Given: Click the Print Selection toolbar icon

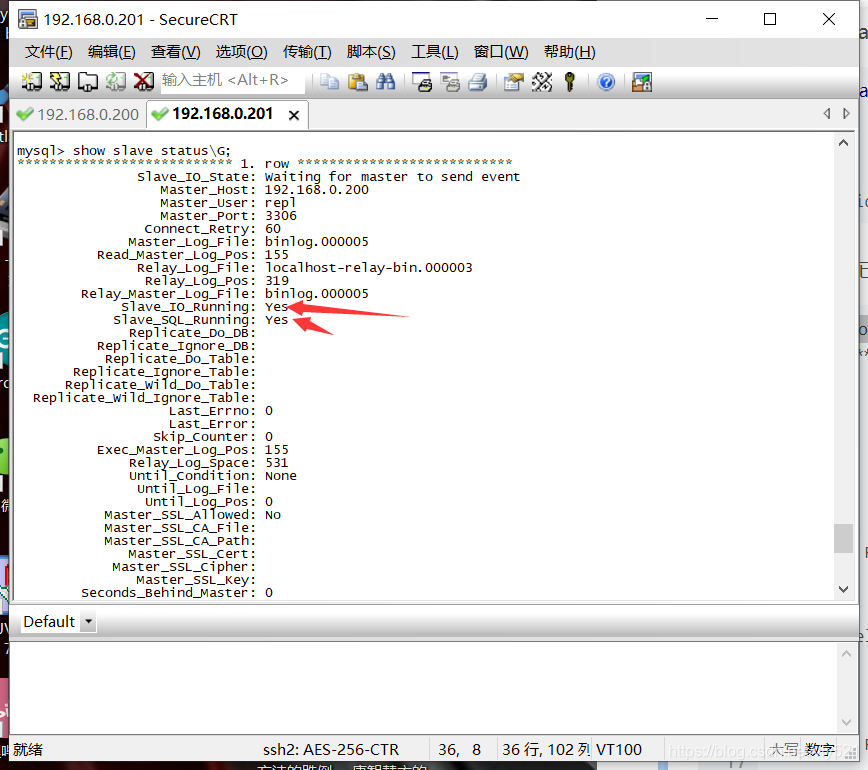Looking at the screenshot, I should tap(450, 82).
